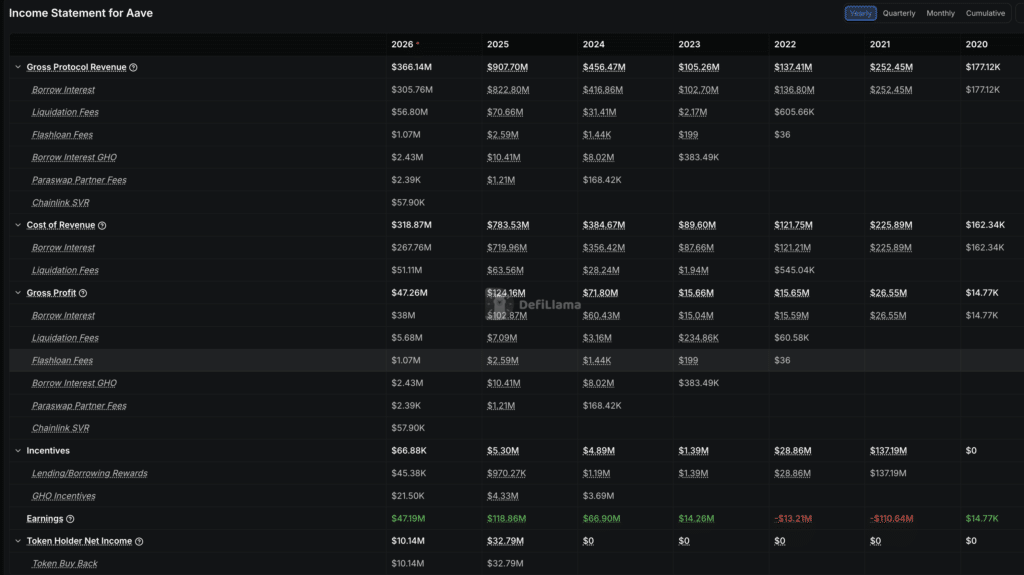Open the Cost of Revenue label link

point(61,225)
